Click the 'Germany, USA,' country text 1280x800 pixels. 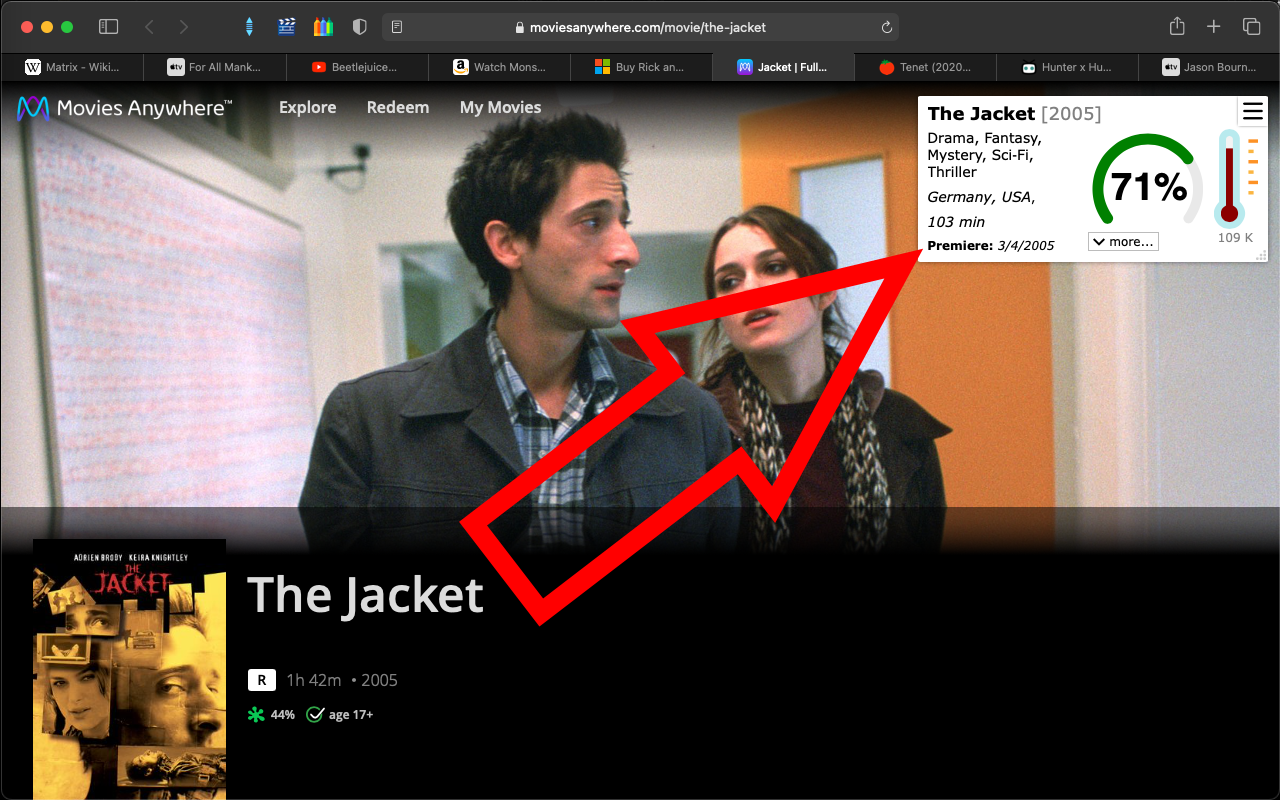tap(982, 197)
